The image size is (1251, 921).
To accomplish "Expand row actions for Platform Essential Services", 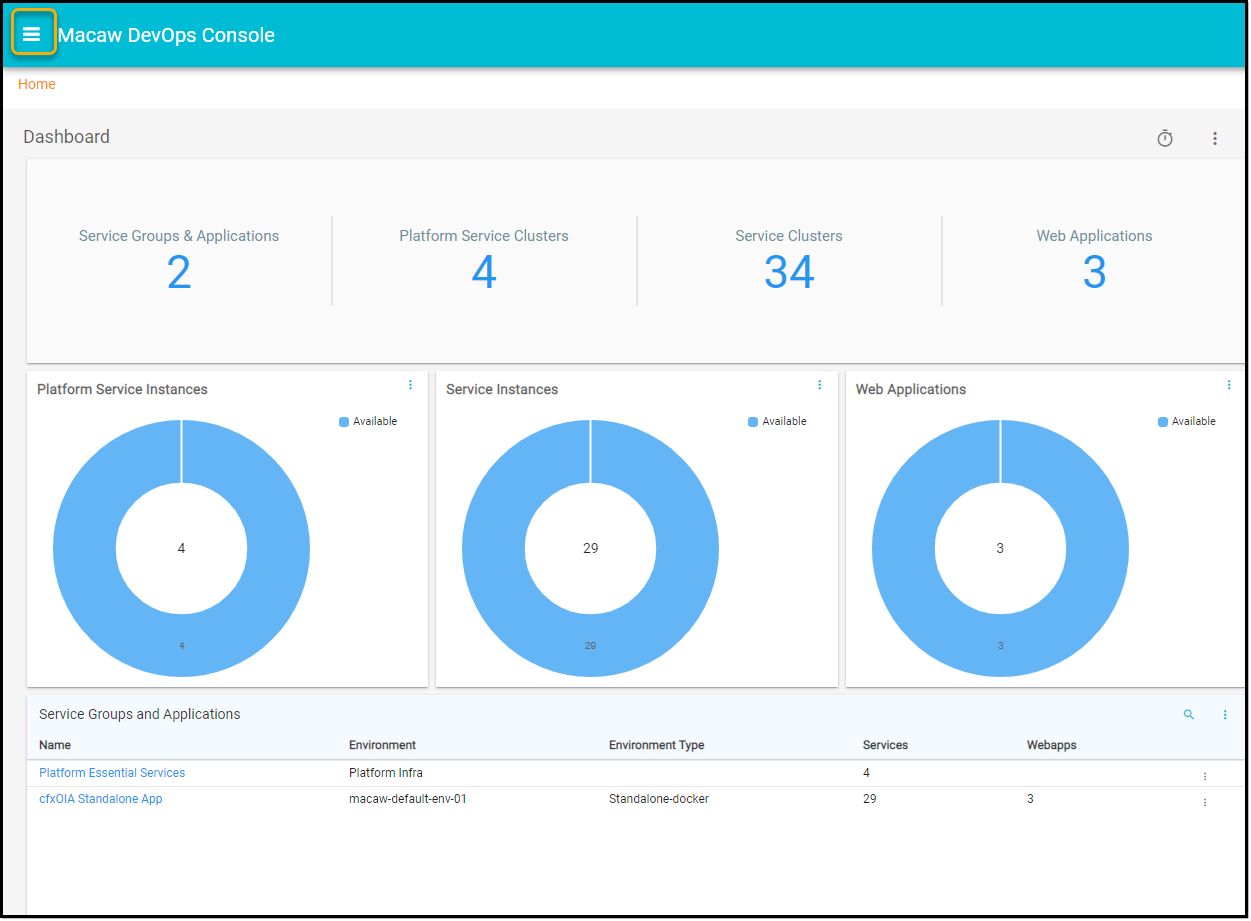I will pos(1205,776).
